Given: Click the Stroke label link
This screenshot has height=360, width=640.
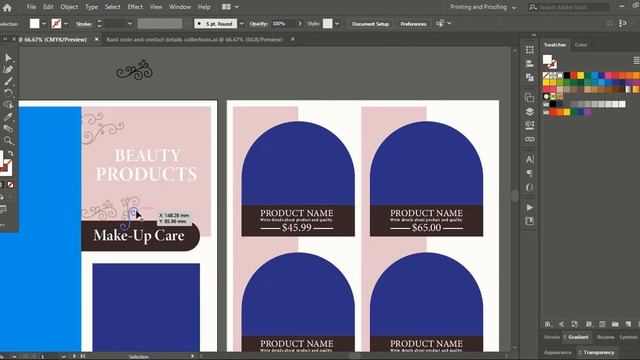Looking at the screenshot, I should tap(84, 24).
